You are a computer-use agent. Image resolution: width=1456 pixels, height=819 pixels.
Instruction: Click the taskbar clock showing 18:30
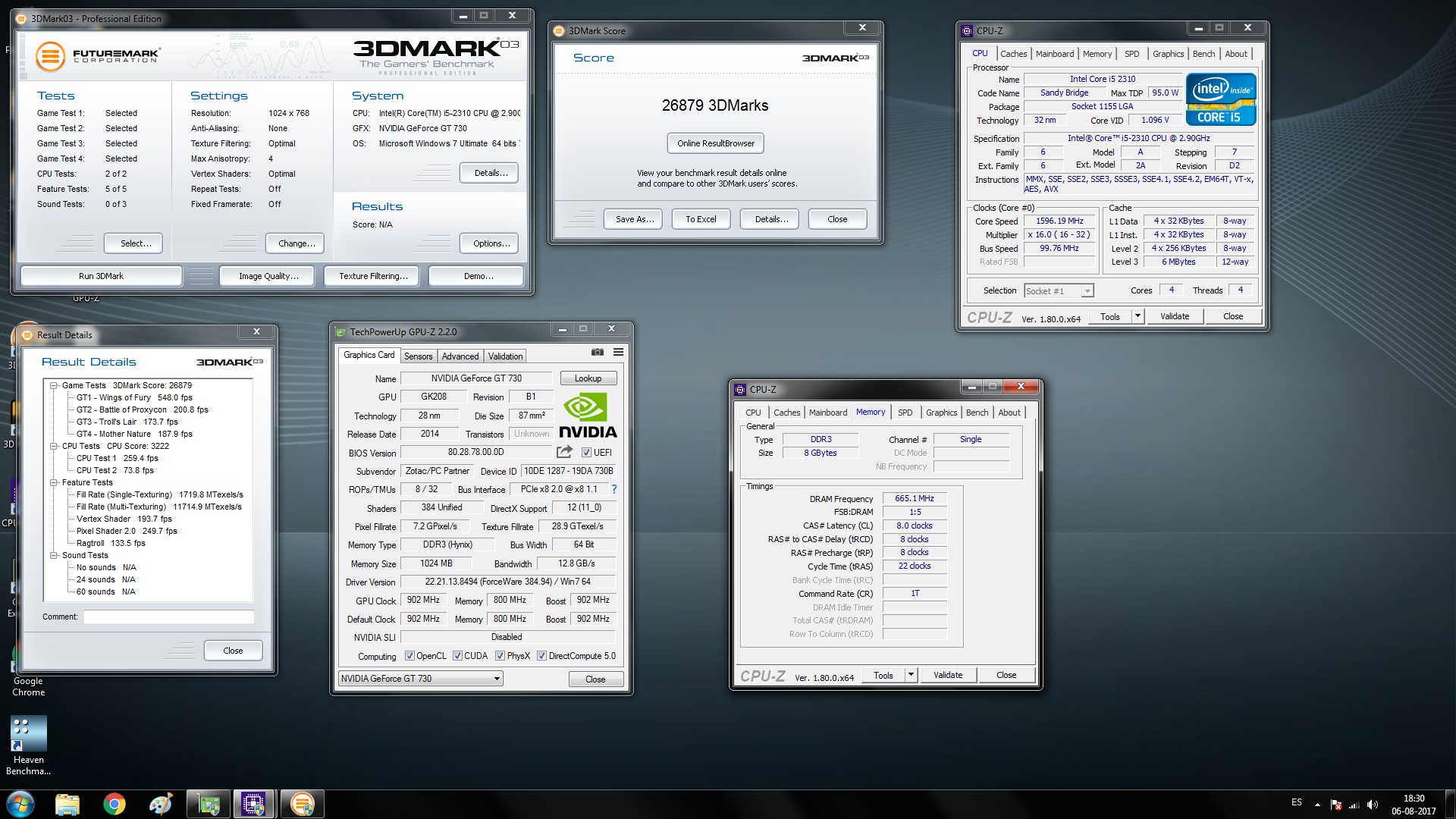[x=1414, y=805]
